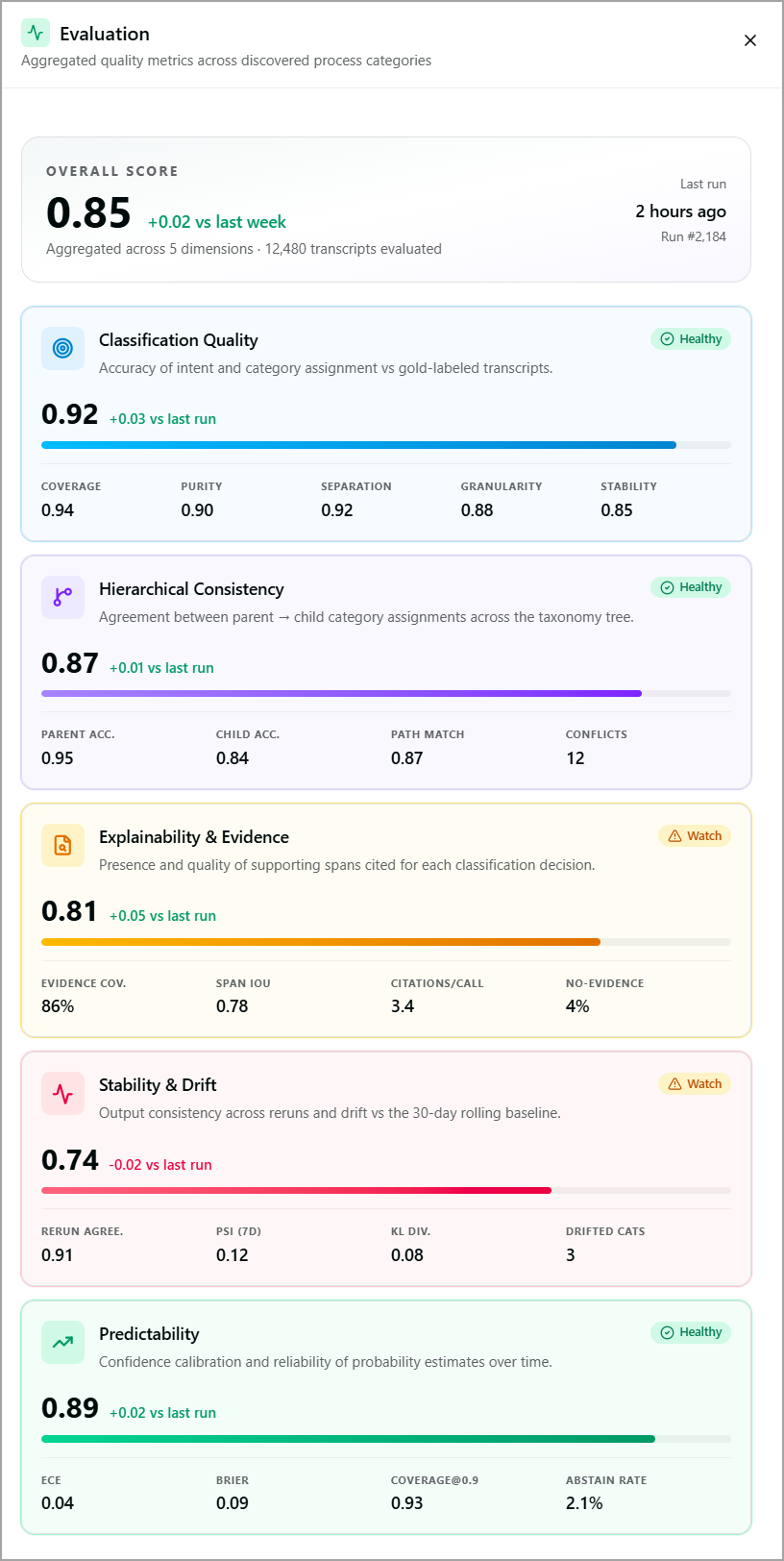Image resolution: width=784 pixels, height=1561 pixels.
Task: Click the DRIFTED CATS count 3
Action: click(571, 1255)
